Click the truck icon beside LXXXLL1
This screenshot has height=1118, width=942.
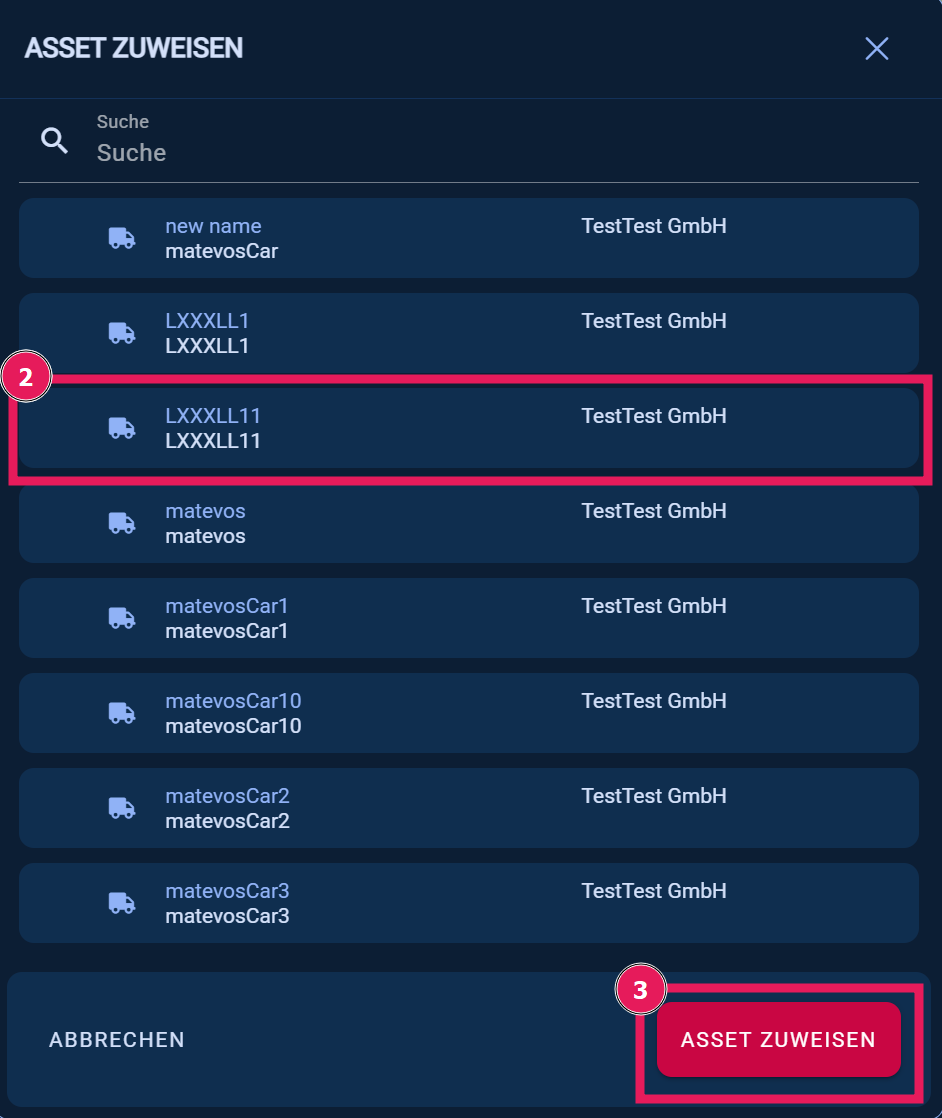(122, 333)
